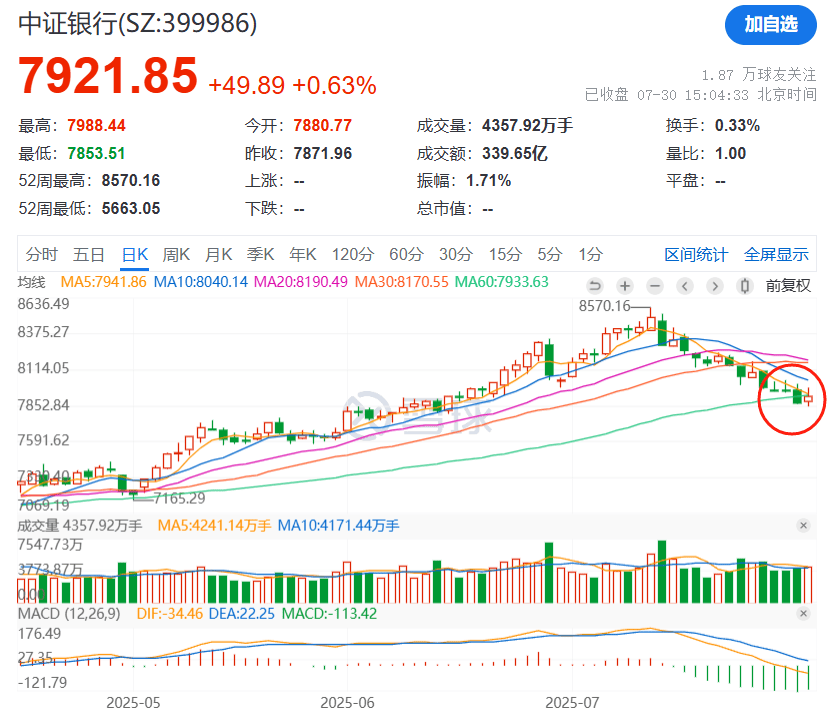Click the 7165.29 low marker on chart
Viewport: 829px width, 717px height.
pos(179,499)
